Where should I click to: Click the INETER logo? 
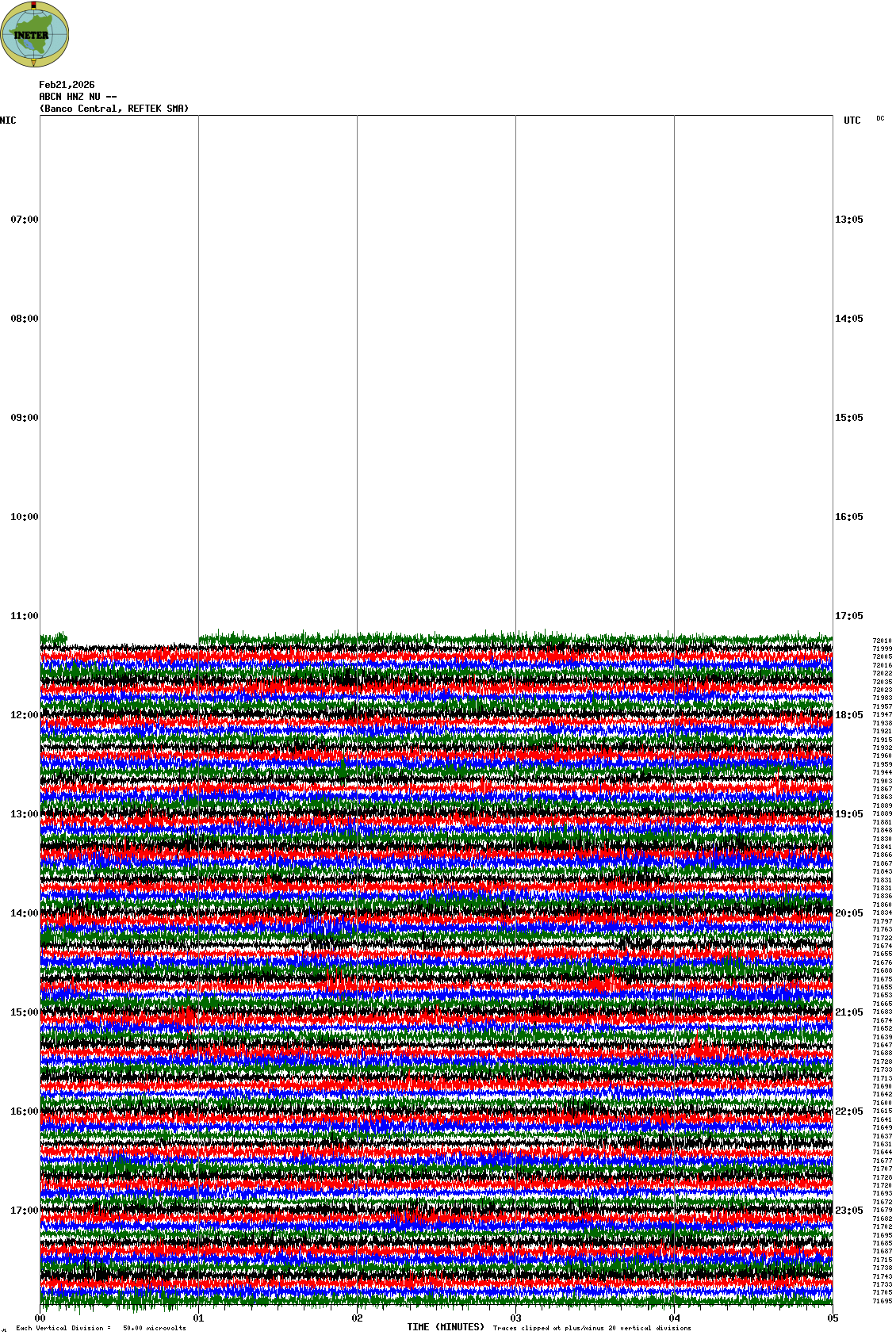click(x=35, y=34)
